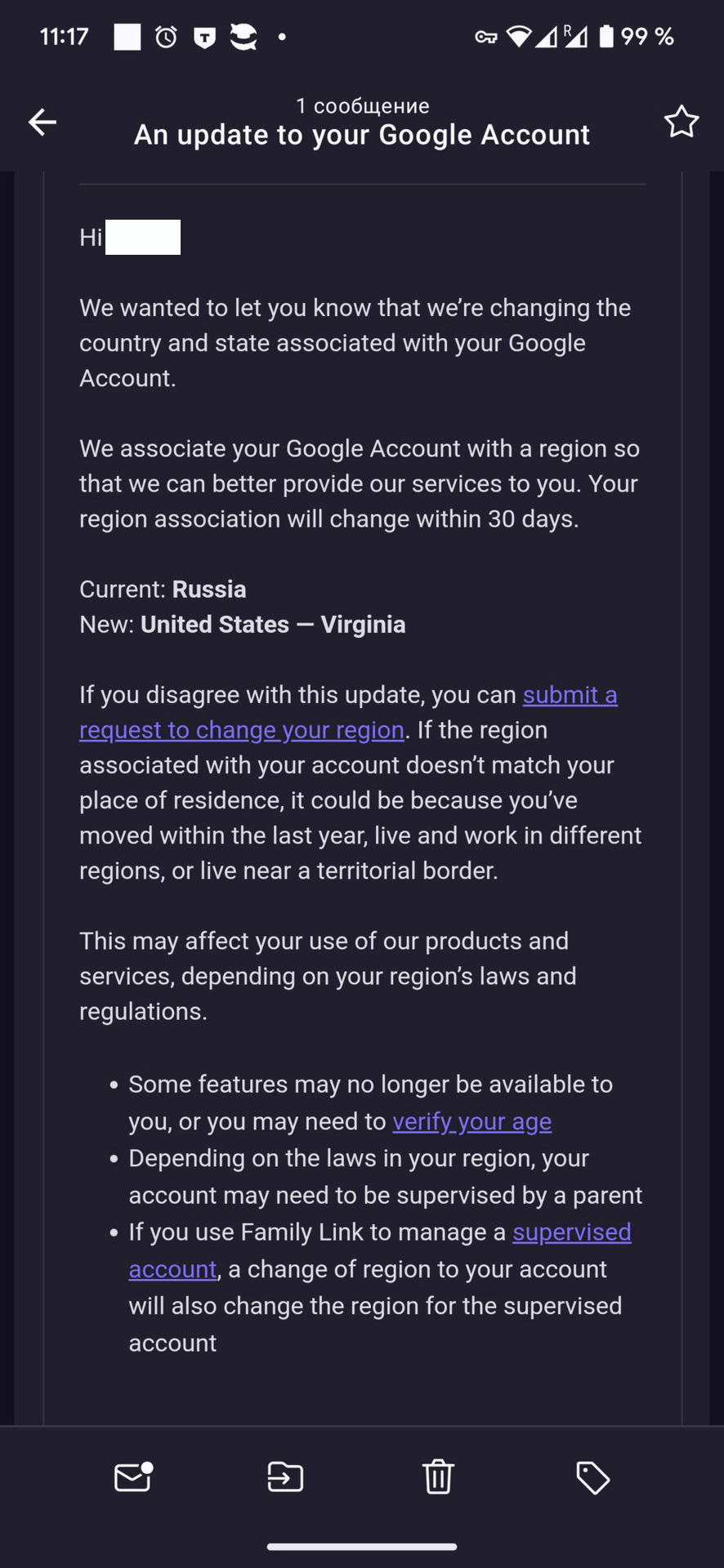Tap the alarm clock status icon
Viewport: 724px width, 1568px height.
click(167, 37)
